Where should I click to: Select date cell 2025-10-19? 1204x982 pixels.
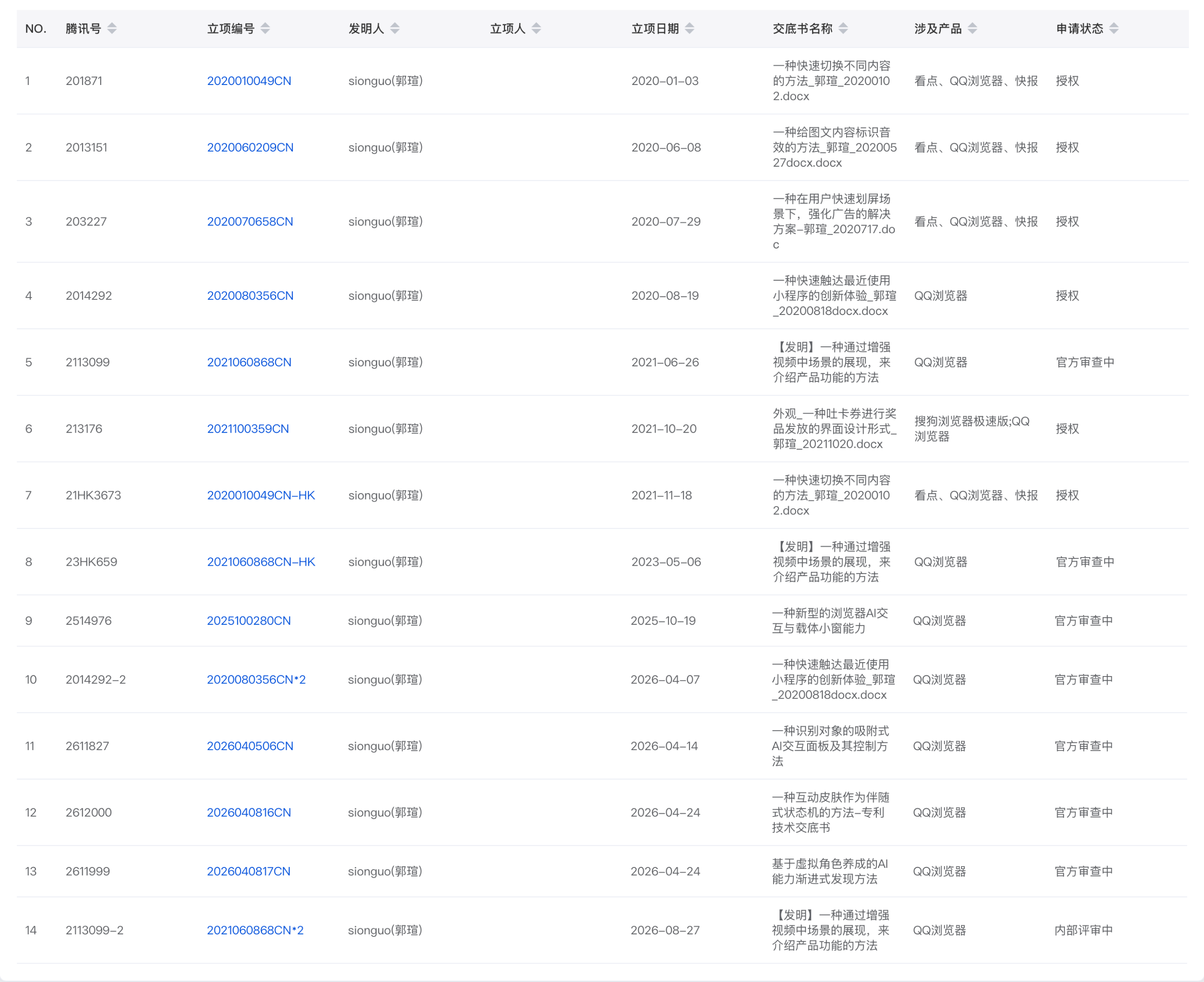663,621
